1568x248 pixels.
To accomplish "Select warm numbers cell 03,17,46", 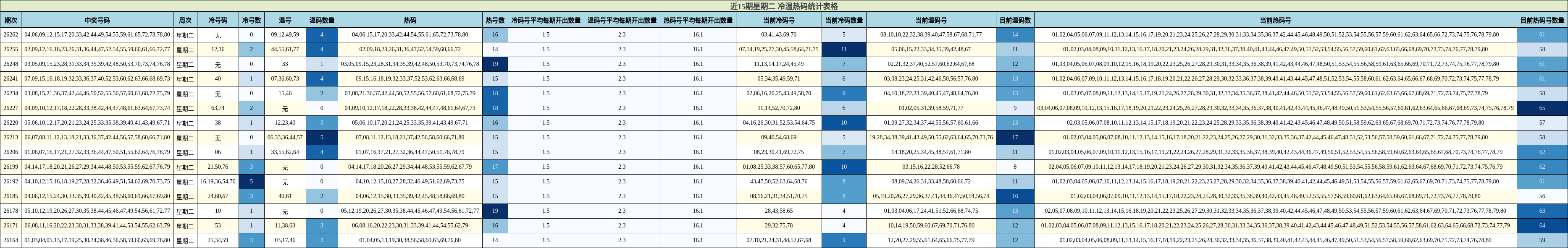I will click(285, 240).
